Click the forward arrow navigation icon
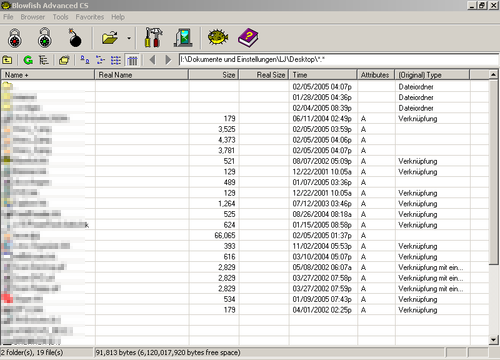 tap(168, 60)
